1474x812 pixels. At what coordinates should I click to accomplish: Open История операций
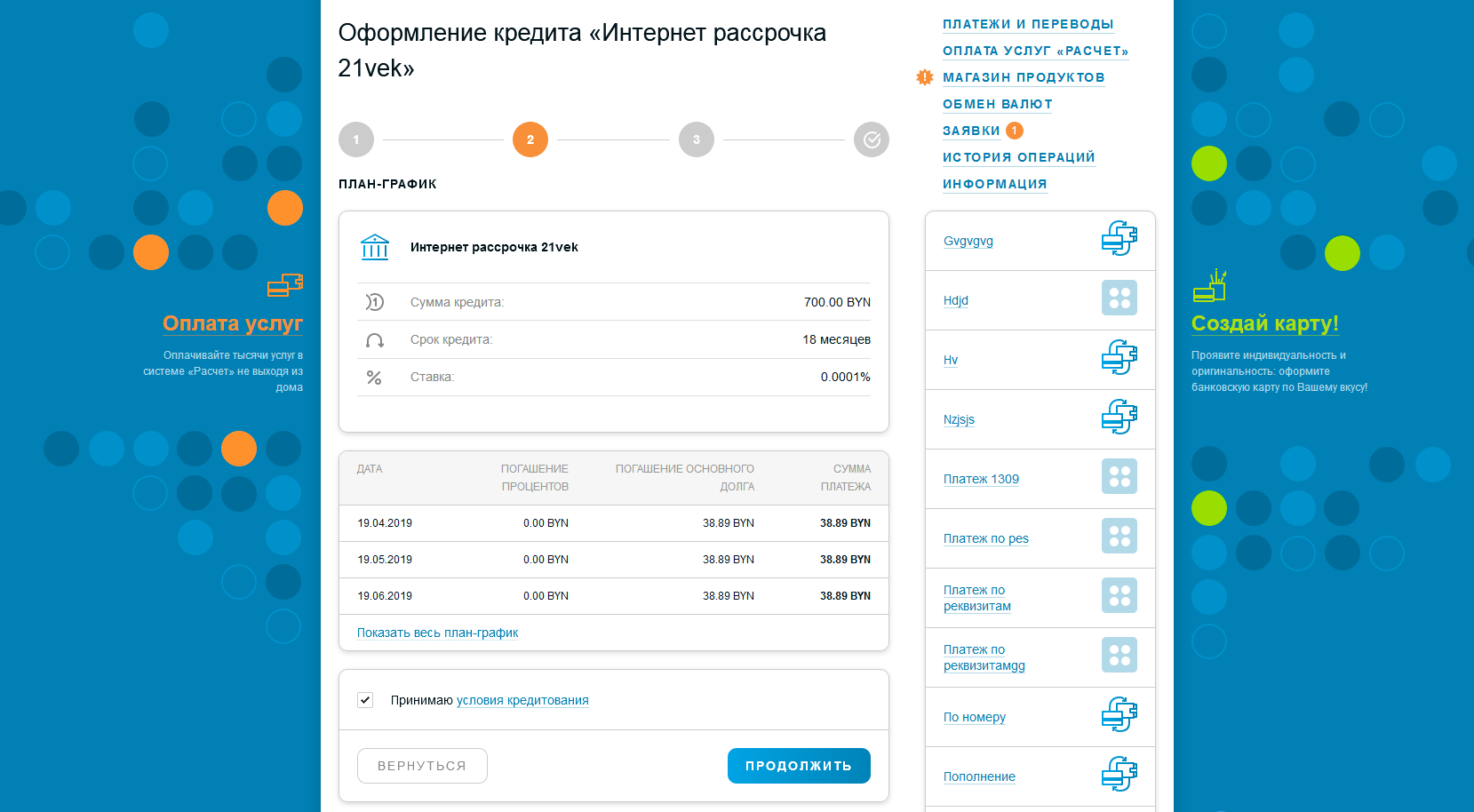pyautogui.click(x=1019, y=157)
